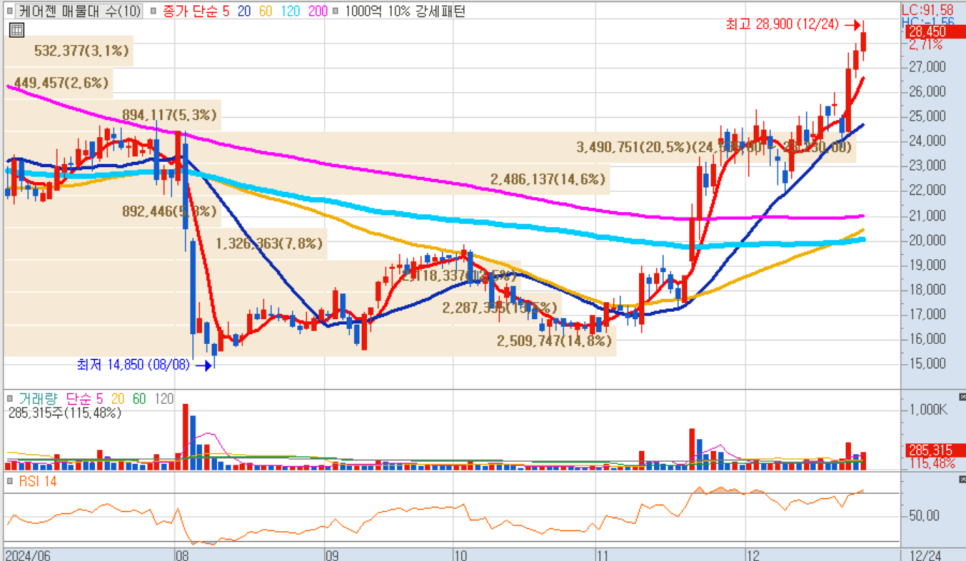This screenshot has height=561, width=966.
Task: Click volume profile label 3,490,751(20.5%)
Action: point(634,147)
